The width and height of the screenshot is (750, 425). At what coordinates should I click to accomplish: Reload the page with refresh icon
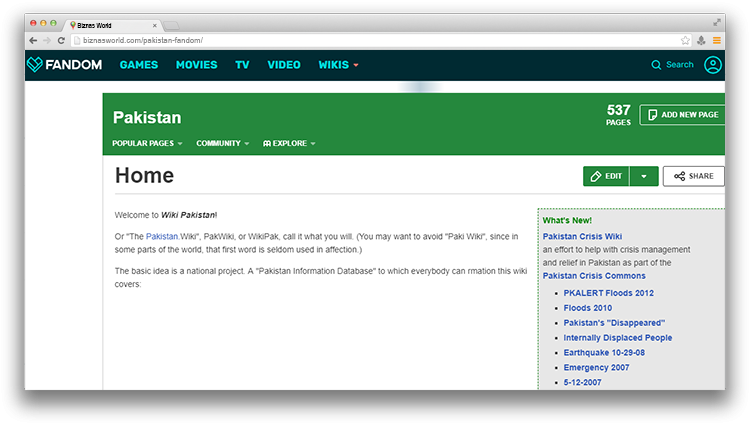click(62, 40)
